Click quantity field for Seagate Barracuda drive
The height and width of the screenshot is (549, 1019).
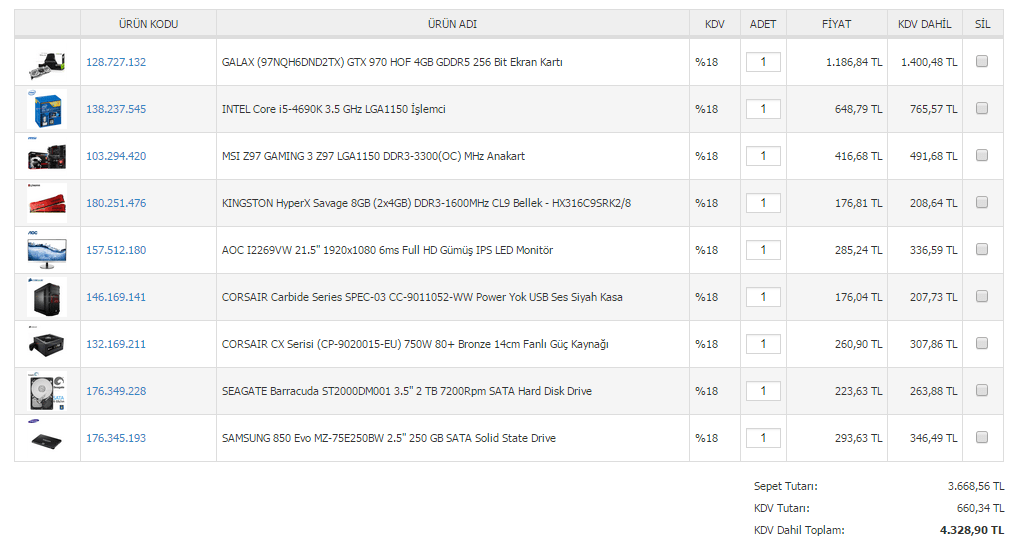(763, 391)
